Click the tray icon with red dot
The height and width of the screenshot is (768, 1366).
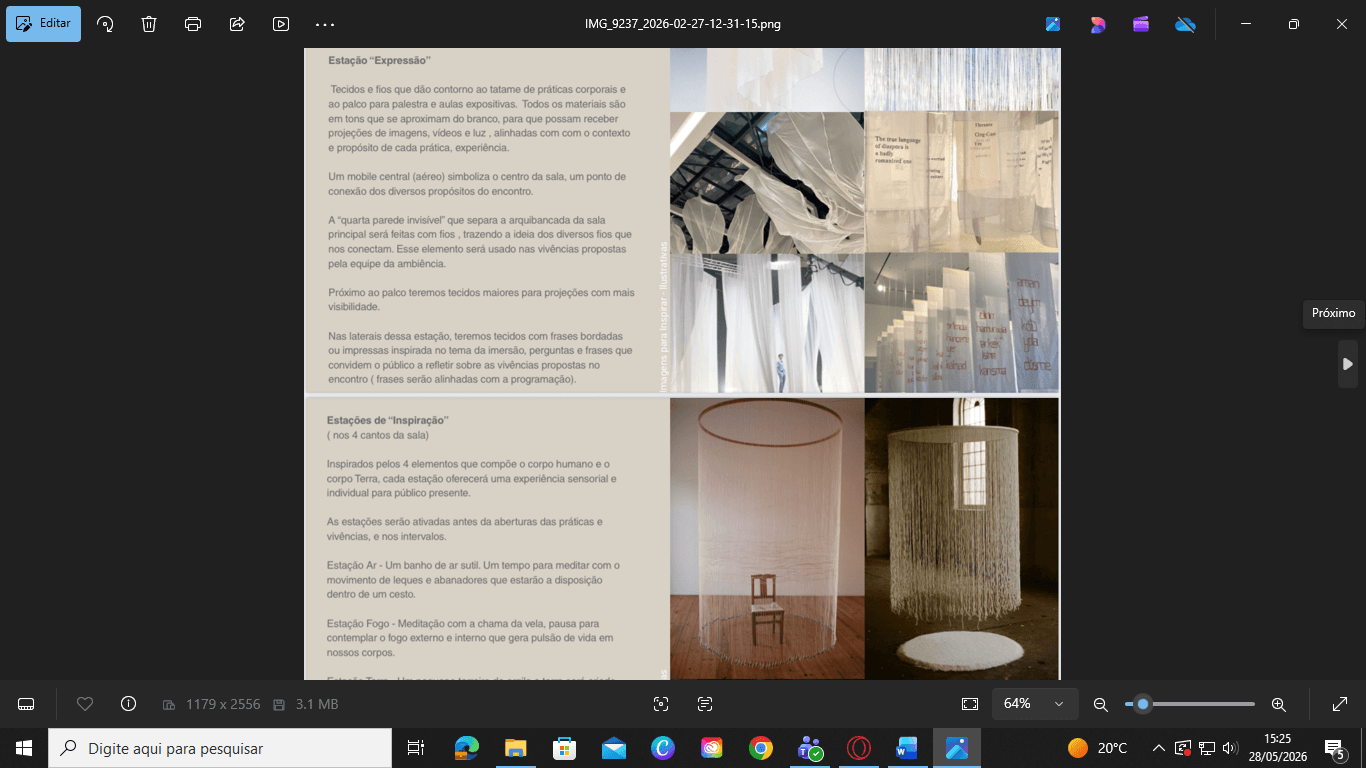tap(1183, 748)
